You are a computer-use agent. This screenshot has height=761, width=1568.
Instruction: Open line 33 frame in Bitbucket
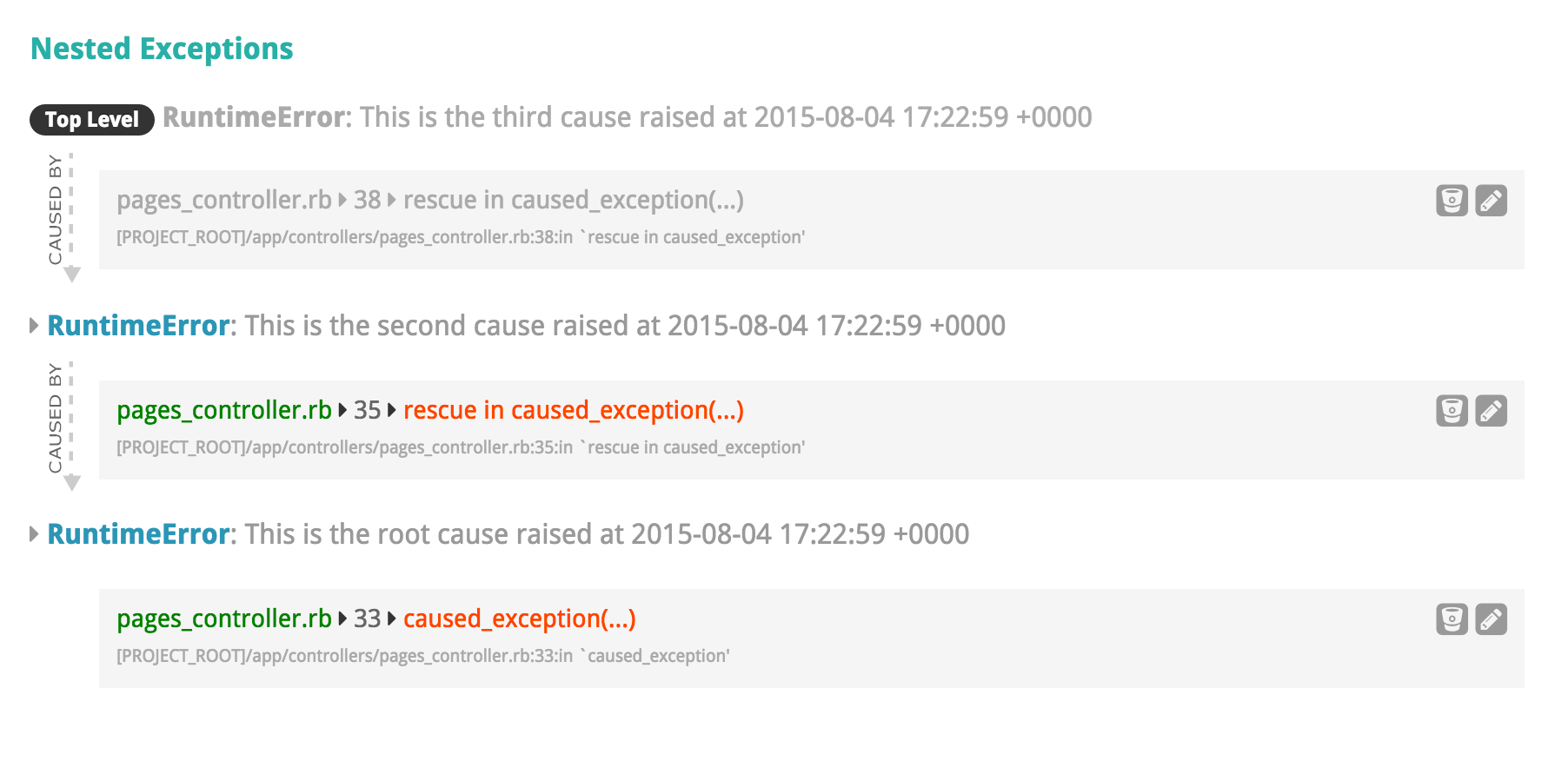[1452, 619]
